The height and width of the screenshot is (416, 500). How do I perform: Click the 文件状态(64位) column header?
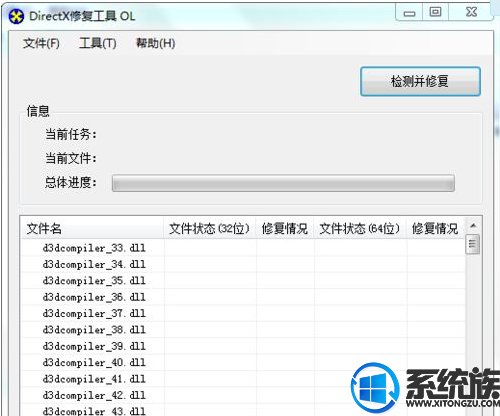click(x=360, y=228)
